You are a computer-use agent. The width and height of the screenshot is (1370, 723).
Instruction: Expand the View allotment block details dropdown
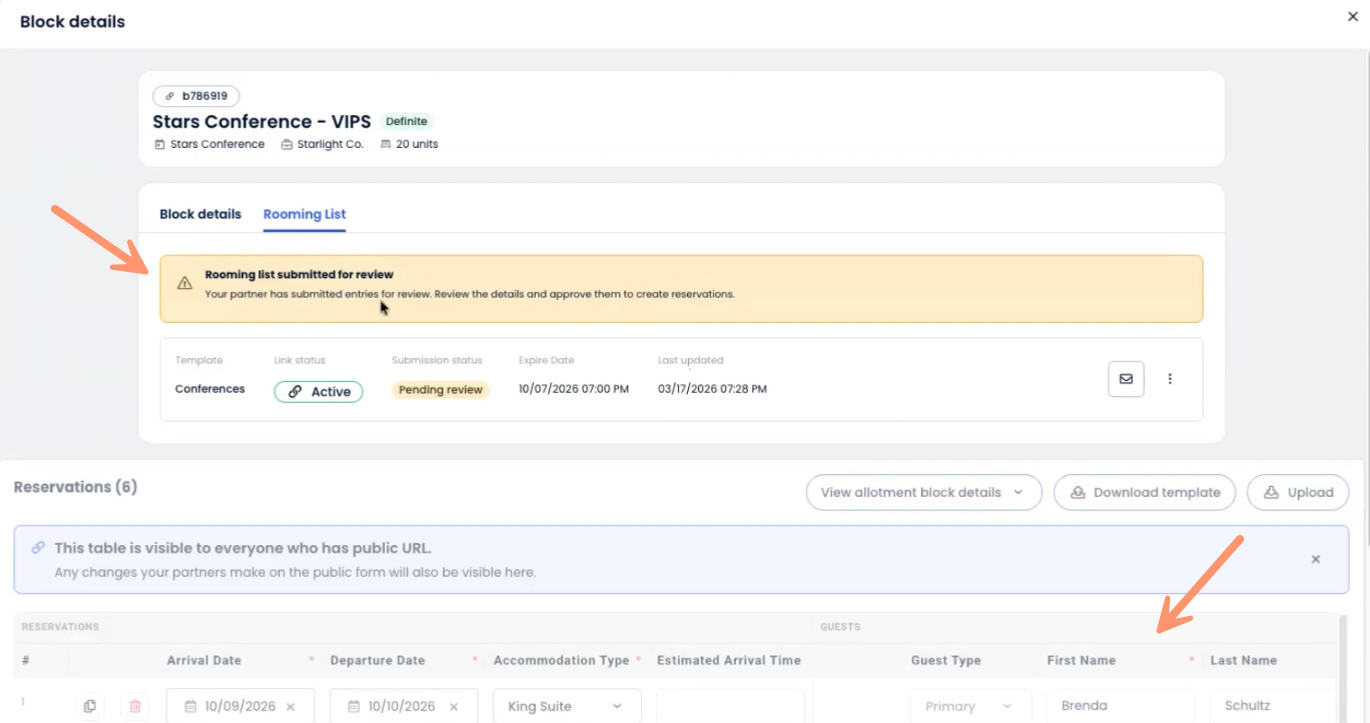[922, 492]
